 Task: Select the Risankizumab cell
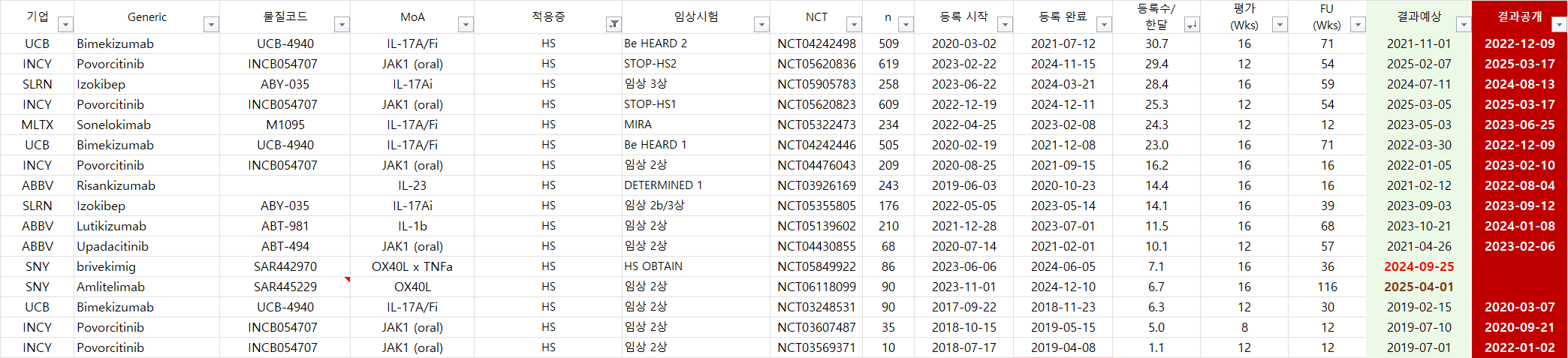146,185
